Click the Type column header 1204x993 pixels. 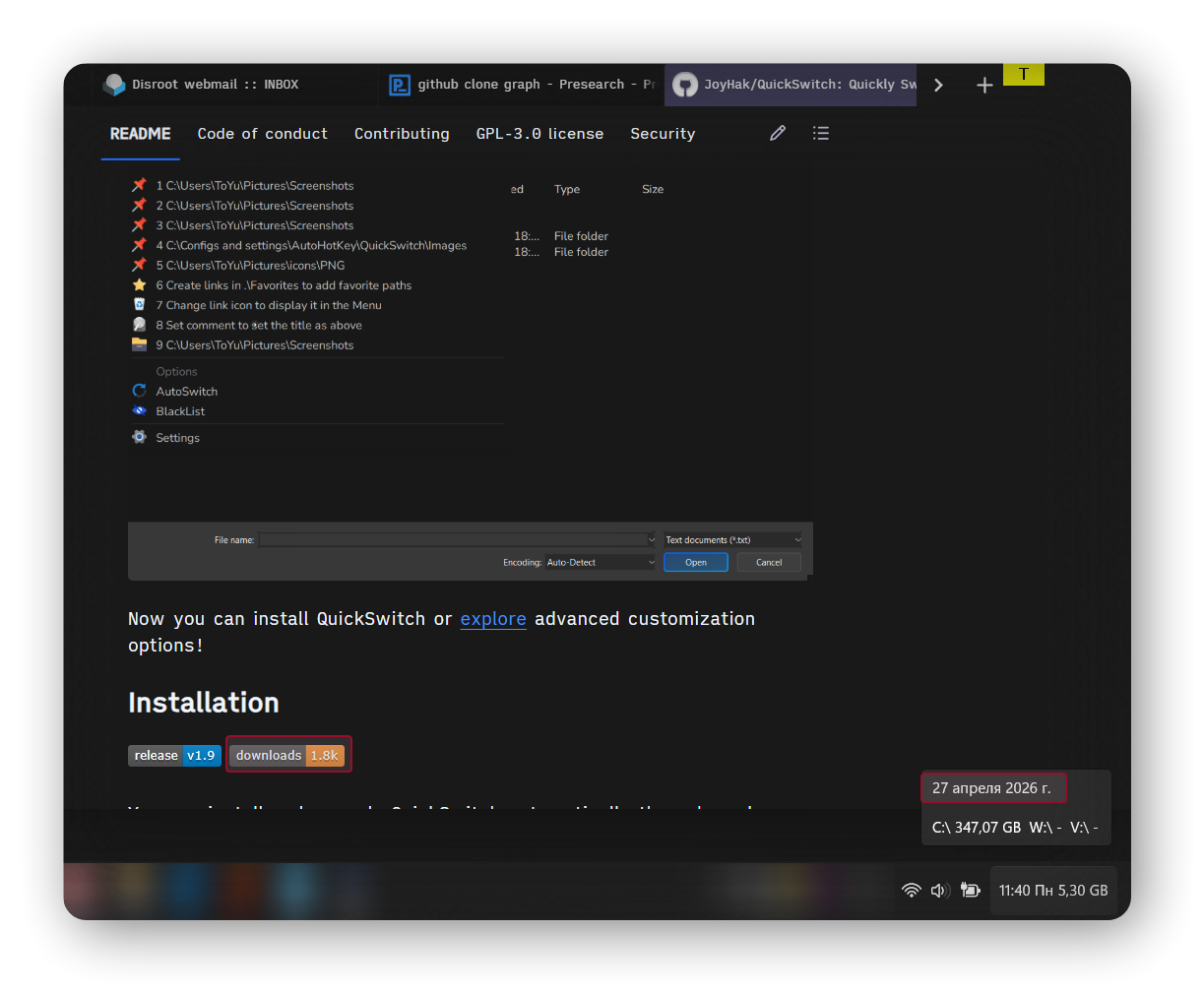tap(567, 189)
